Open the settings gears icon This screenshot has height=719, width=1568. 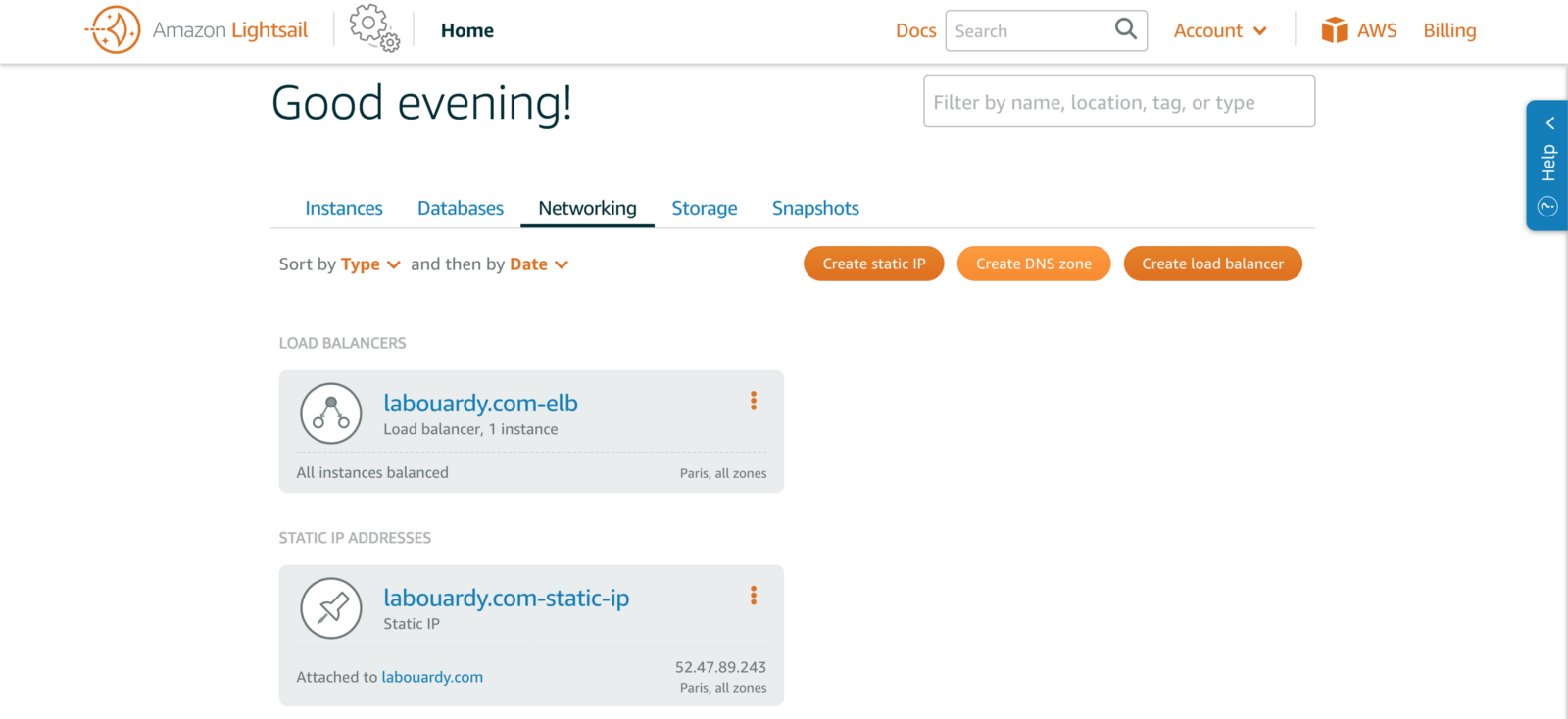coord(374,27)
